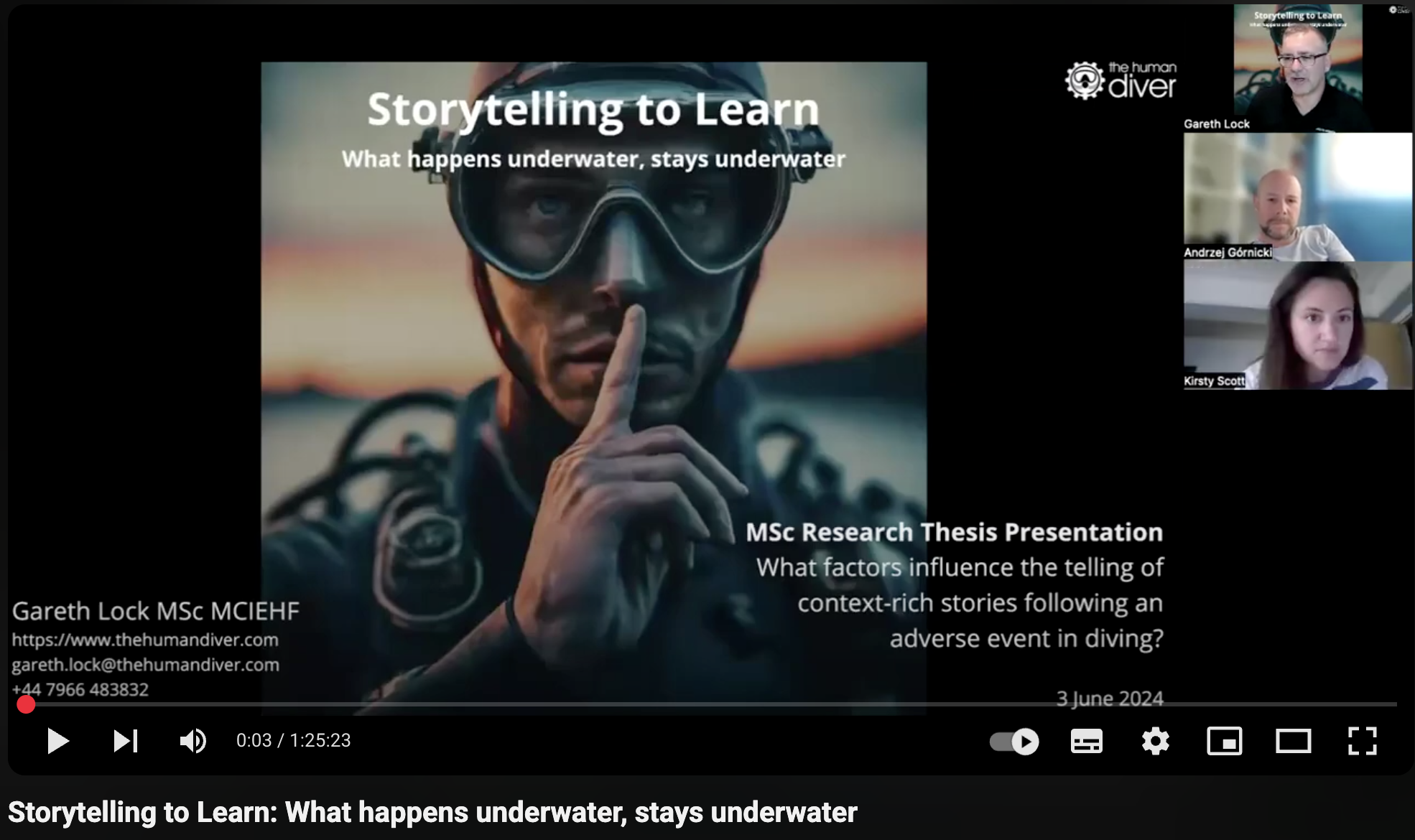Click the video timestamp display
The image size is (1415, 840).
click(x=293, y=741)
